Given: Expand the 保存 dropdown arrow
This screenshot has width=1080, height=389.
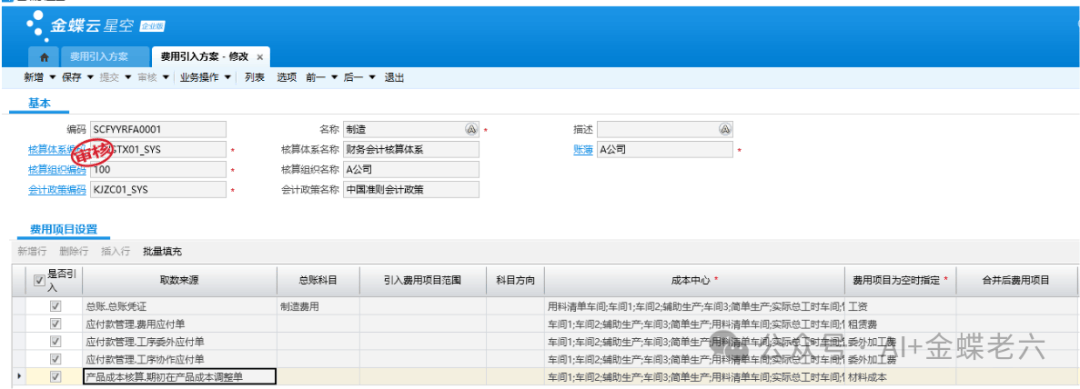Looking at the screenshot, I should [90, 78].
